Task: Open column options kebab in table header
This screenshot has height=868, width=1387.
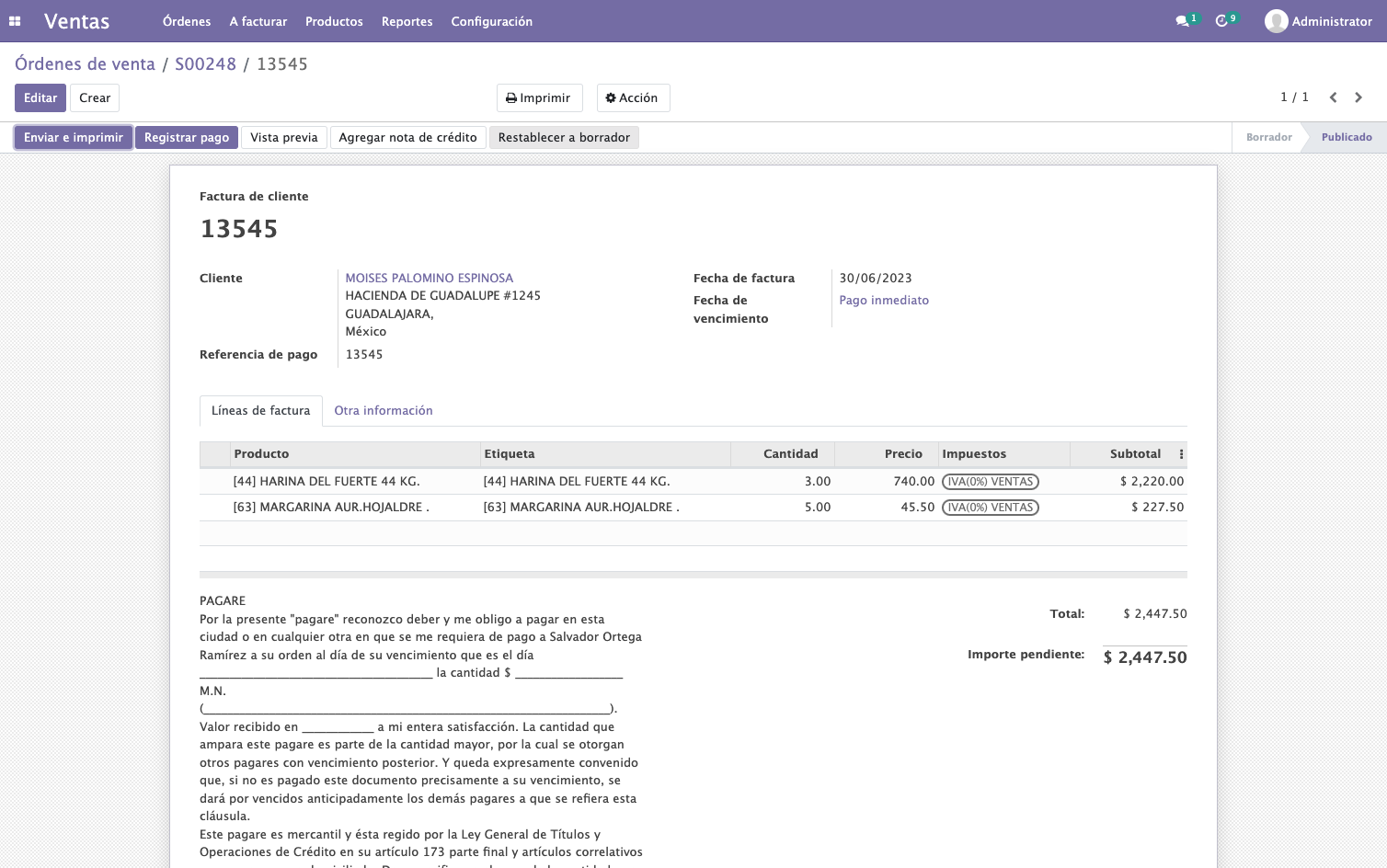Action: point(1181,454)
